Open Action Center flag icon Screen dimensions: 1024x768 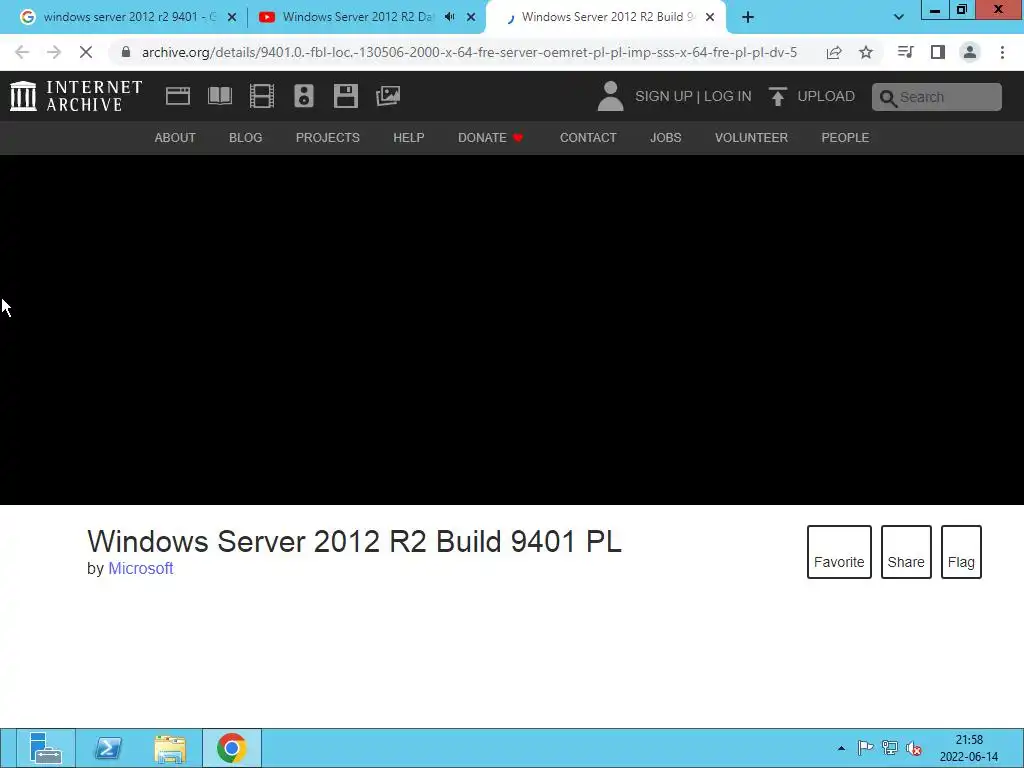click(x=865, y=748)
